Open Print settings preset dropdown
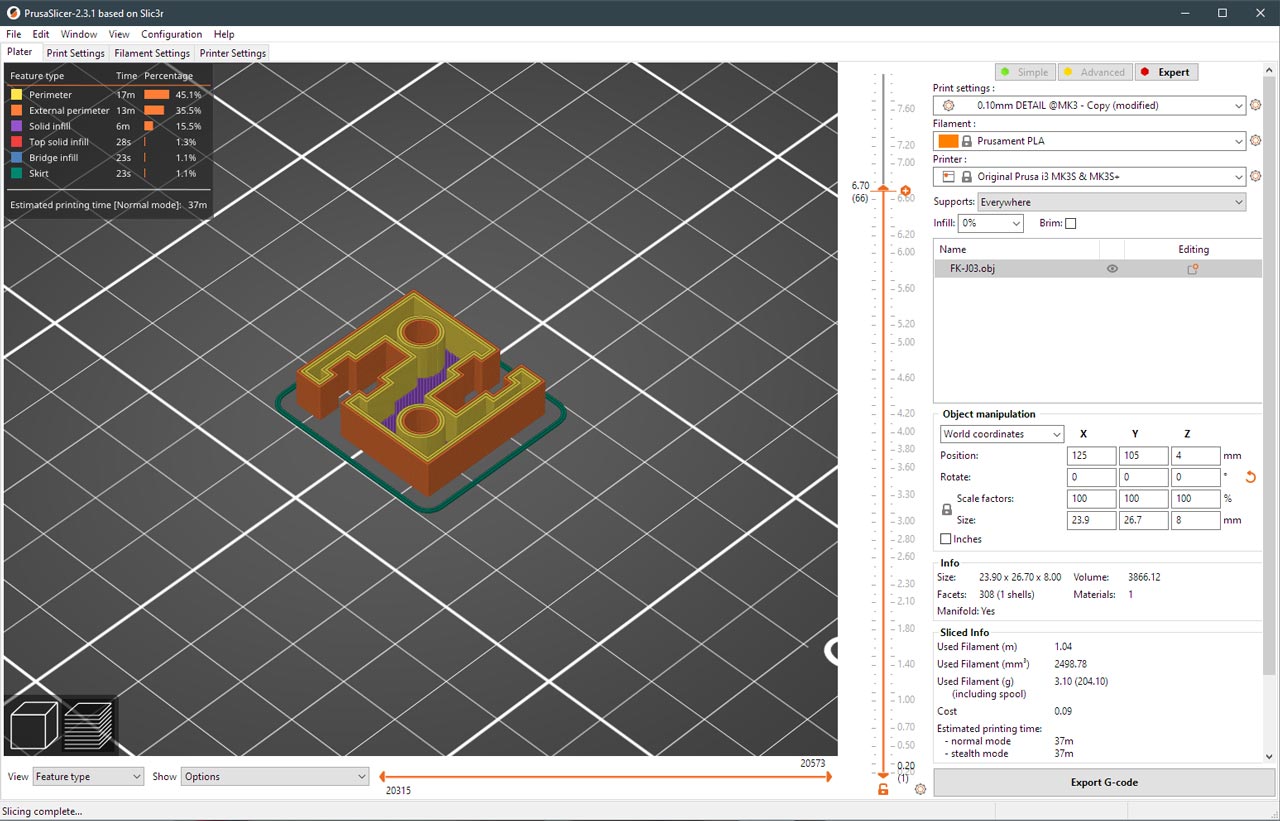The height and width of the screenshot is (821, 1280). point(1090,105)
